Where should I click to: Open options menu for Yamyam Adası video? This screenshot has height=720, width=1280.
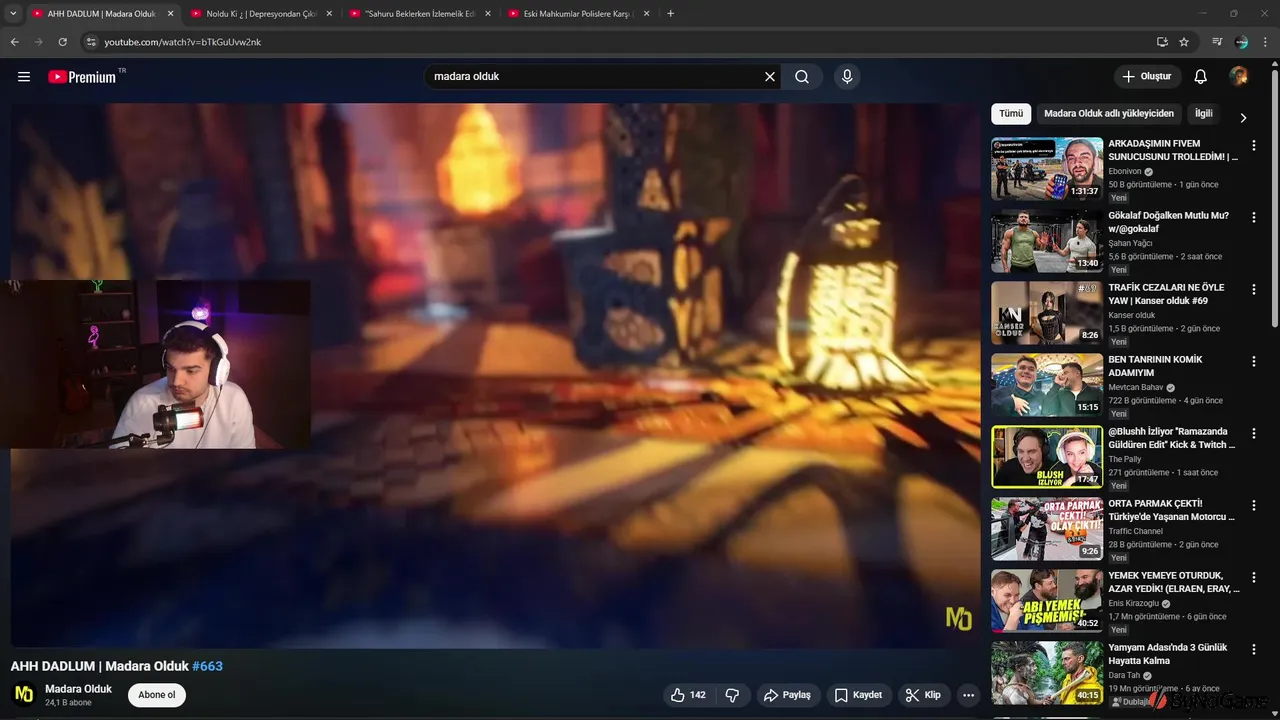pos(1253,650)
